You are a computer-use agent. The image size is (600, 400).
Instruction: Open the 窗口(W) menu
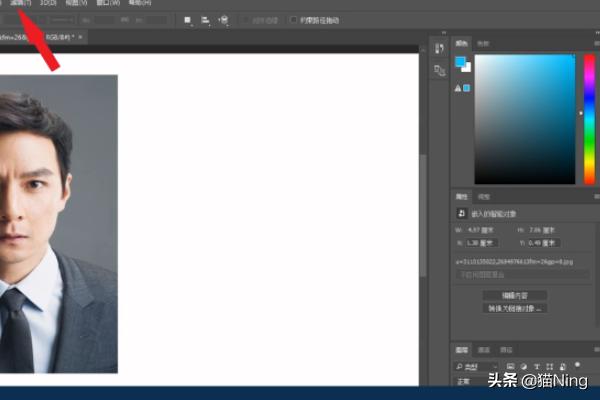point(108,3)
